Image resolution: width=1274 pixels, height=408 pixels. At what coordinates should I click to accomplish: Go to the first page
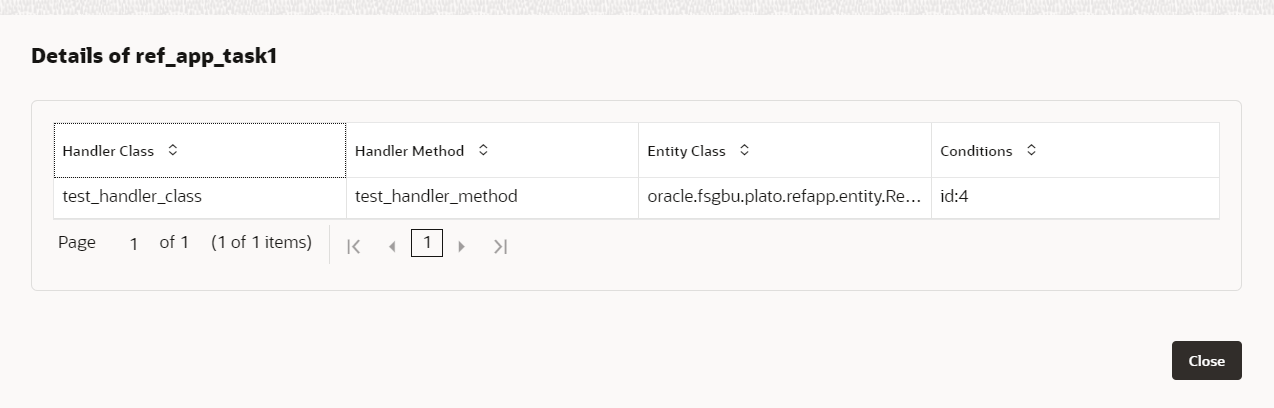coord(353,246)
